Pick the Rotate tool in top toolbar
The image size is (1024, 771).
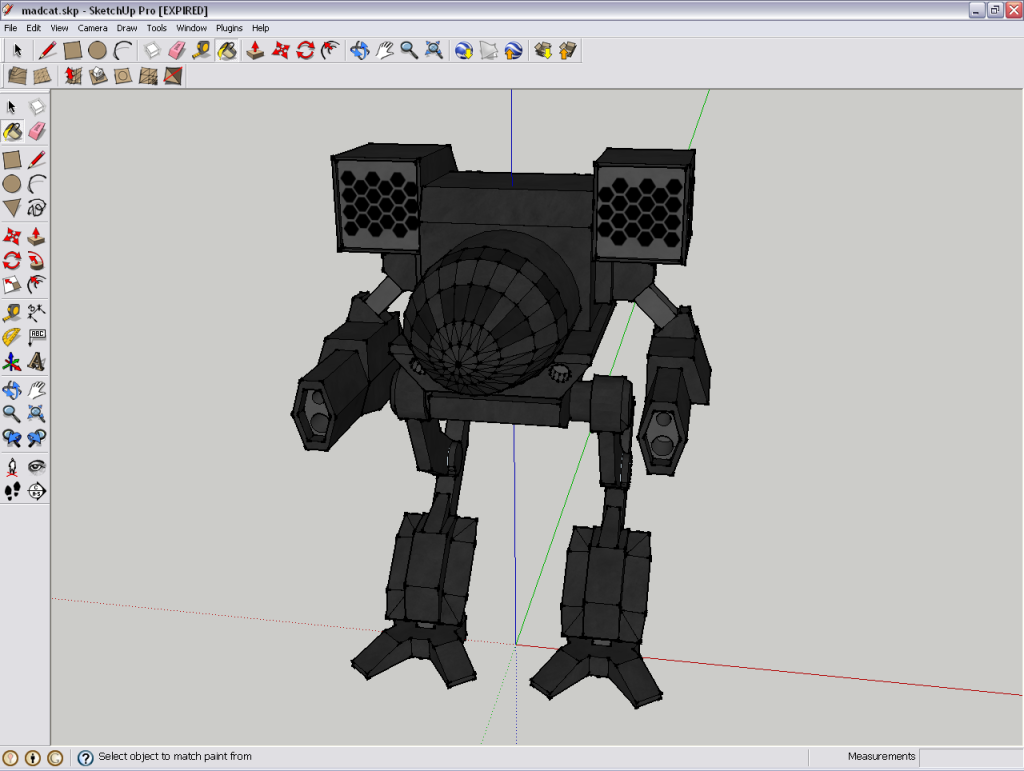pos(305,50)
